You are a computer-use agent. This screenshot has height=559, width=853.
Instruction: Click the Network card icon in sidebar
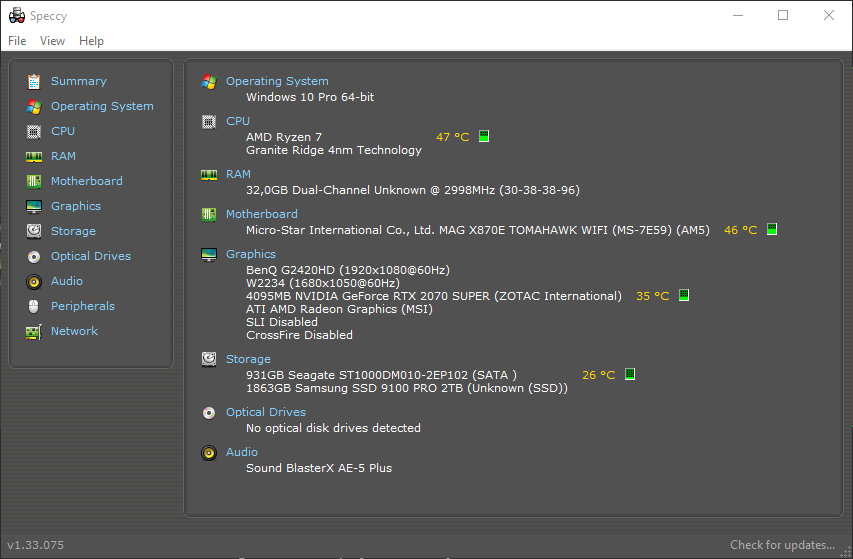[x=34, y=332]
